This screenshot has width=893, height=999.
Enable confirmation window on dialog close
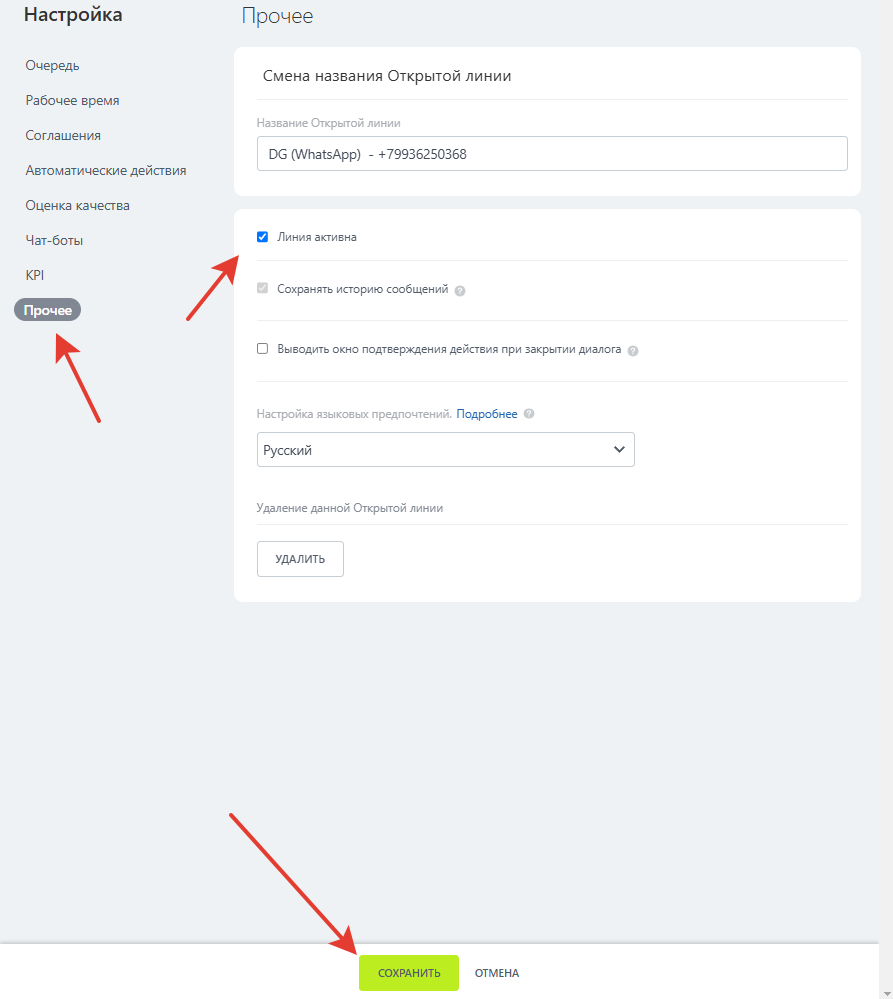pyautogui.click(x=262, y=349)
